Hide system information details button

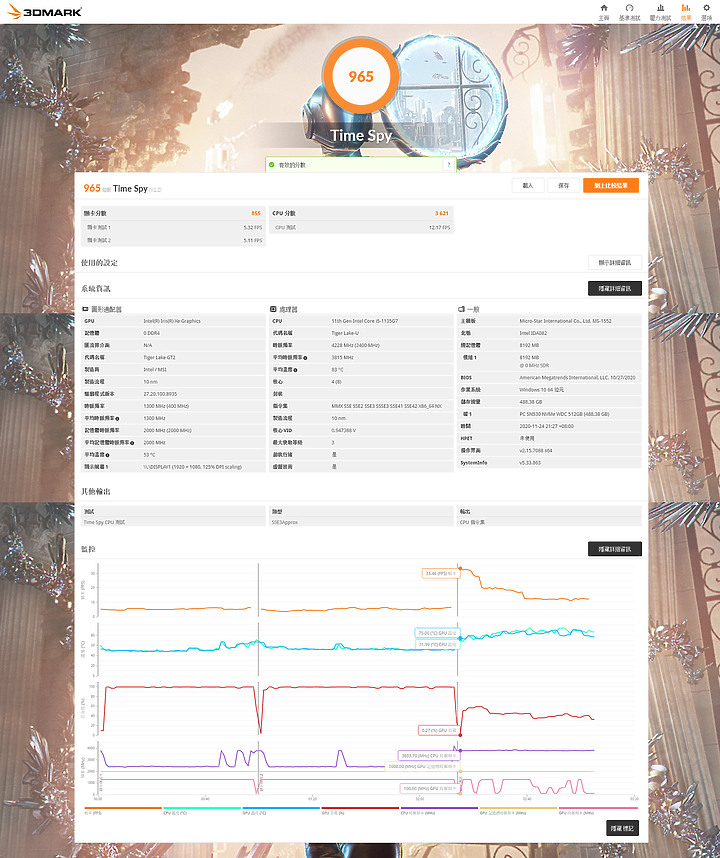click(x=615, y=288)
